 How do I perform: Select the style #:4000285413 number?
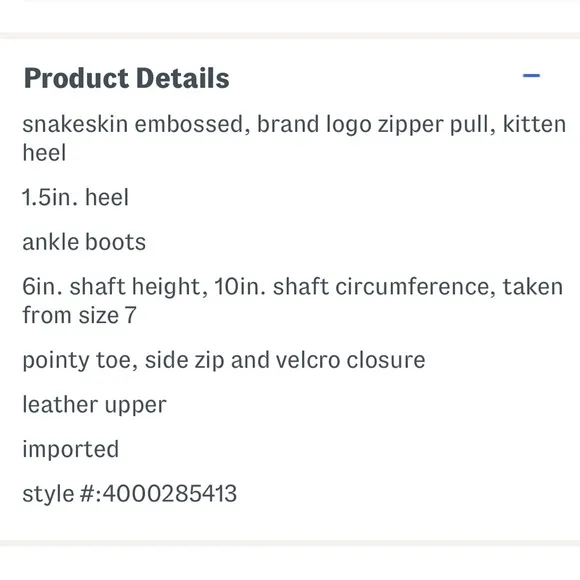(129, 494)
